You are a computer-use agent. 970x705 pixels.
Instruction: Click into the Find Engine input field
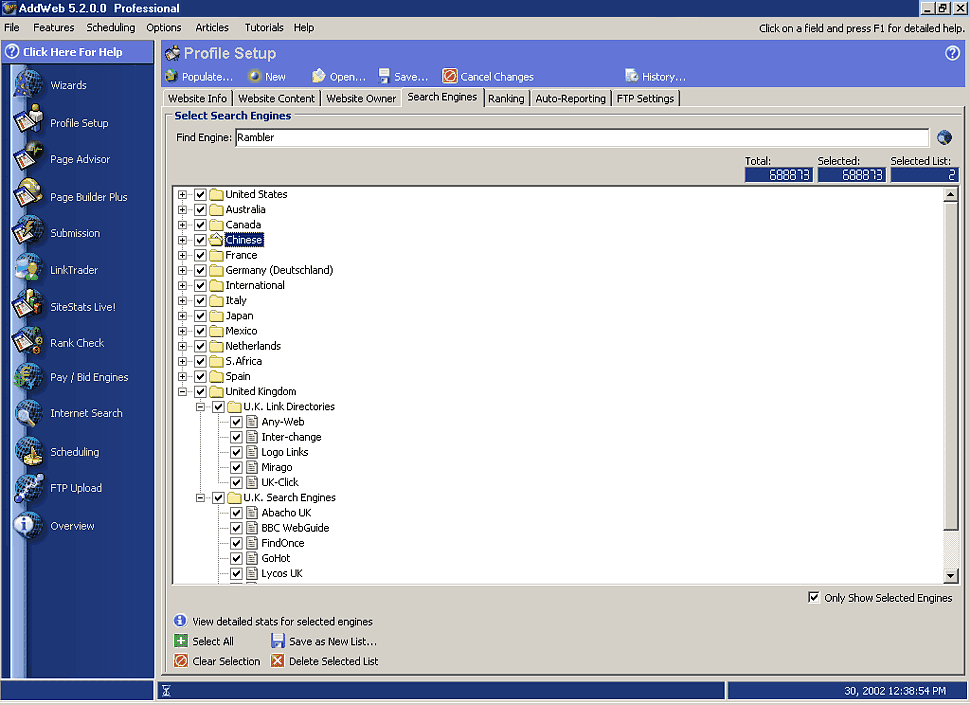(x=582, y=137)
